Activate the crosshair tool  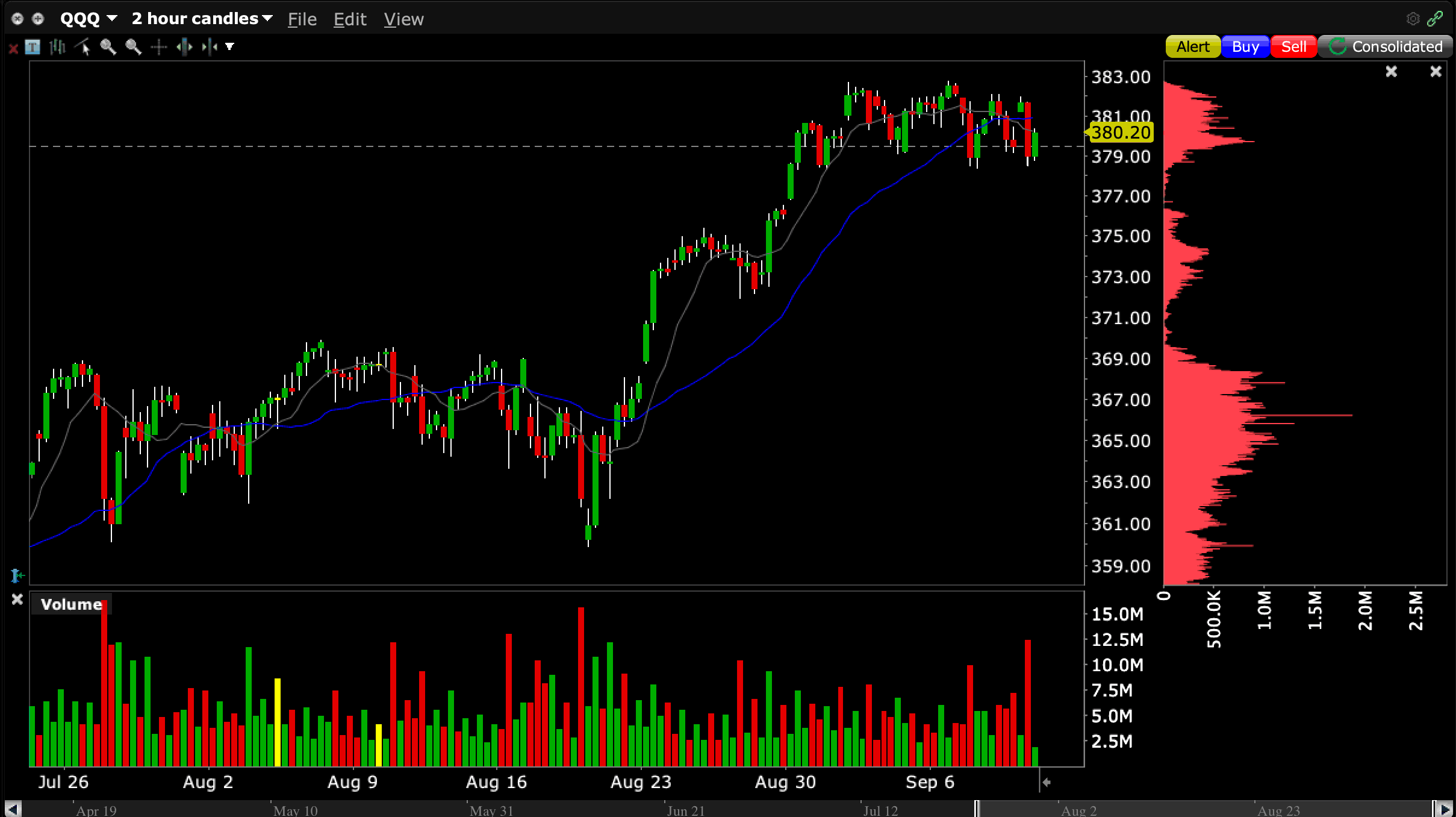[x=158, y=47]
